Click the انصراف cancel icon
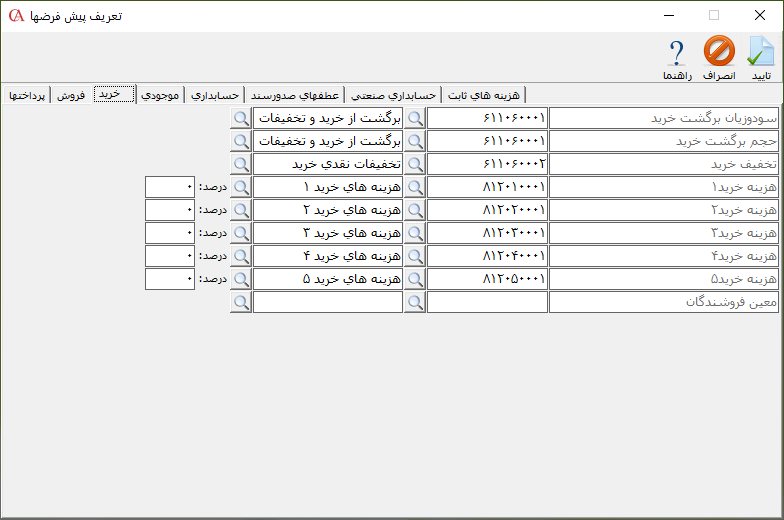 (719, 58)
